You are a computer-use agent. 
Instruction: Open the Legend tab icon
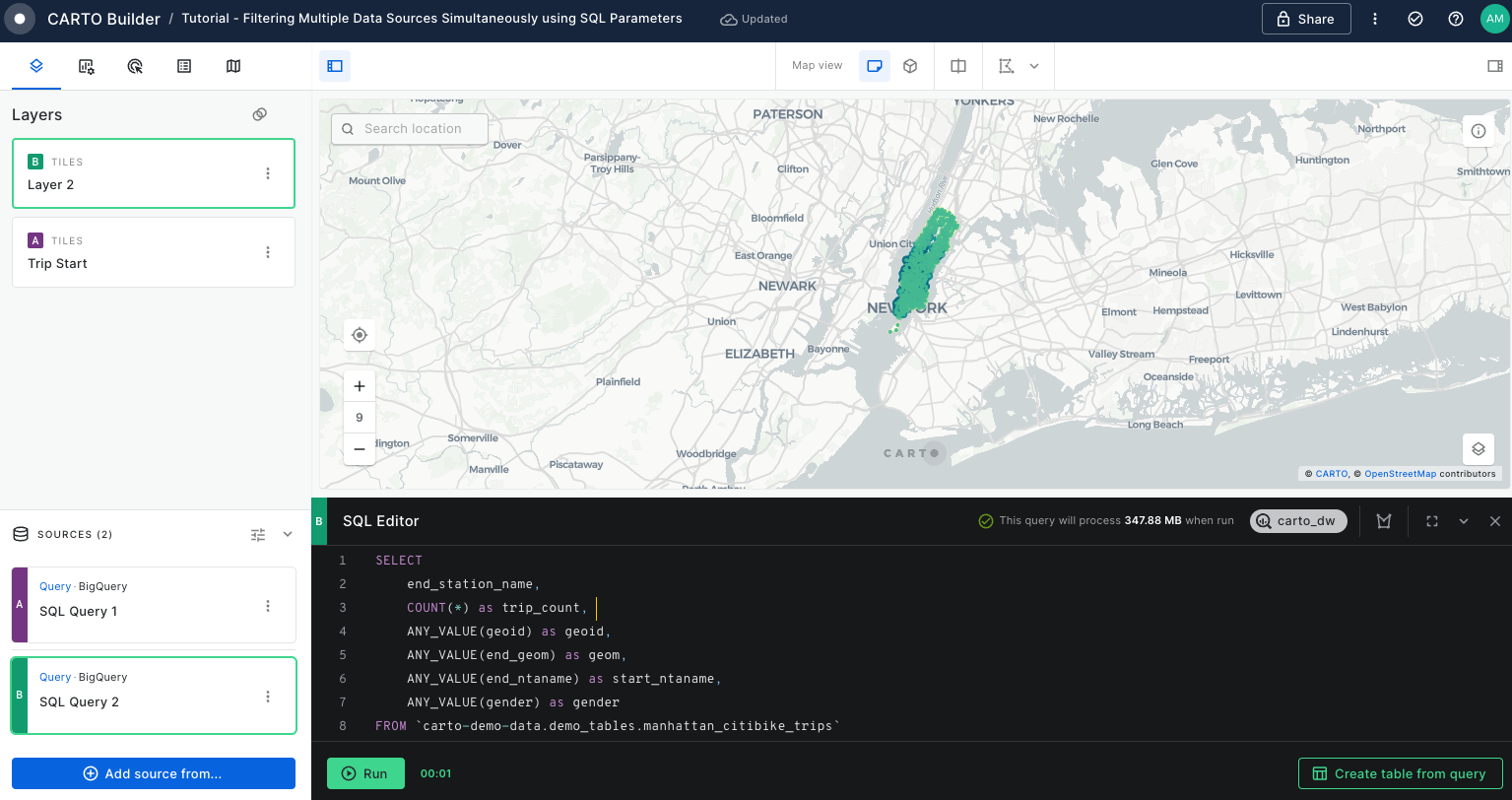184,66
